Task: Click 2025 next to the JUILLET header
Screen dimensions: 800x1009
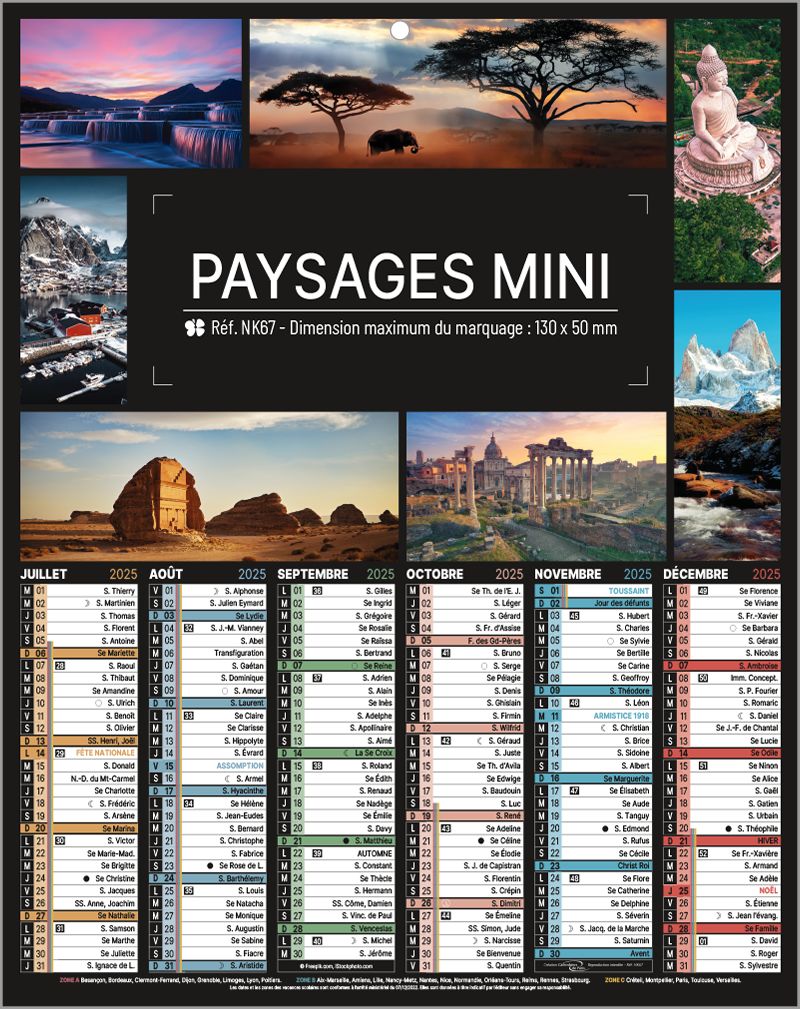Action: (123, 574)
